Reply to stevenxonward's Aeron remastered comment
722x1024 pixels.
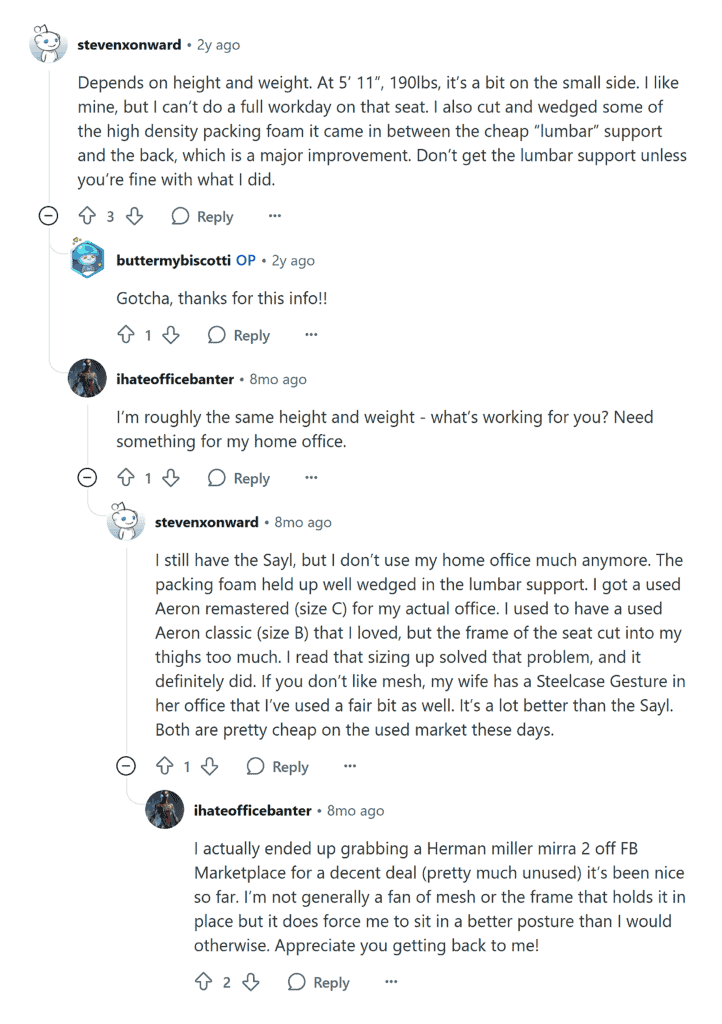(277, 766)
